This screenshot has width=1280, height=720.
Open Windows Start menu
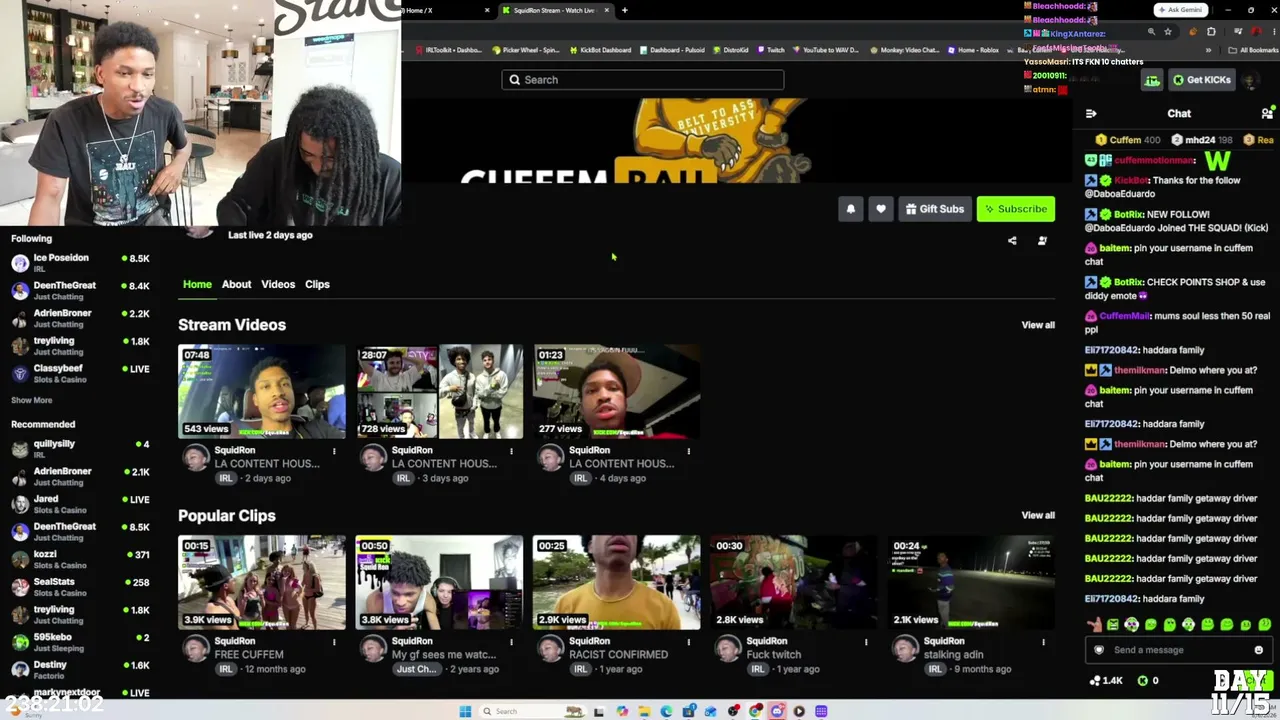click(x=465, y=711)
